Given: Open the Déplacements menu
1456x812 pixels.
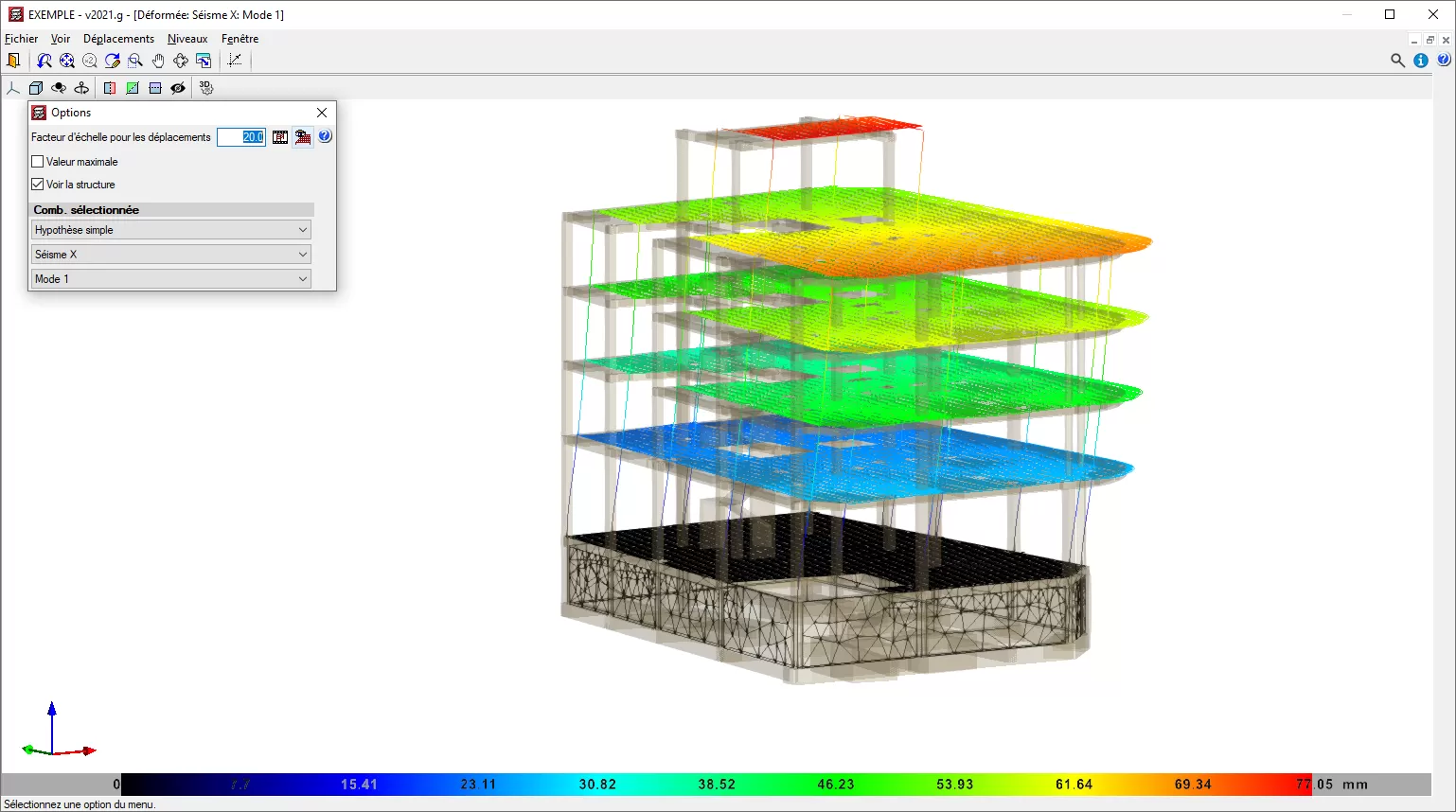Looking at the screenshot, I should click(118, 39).
